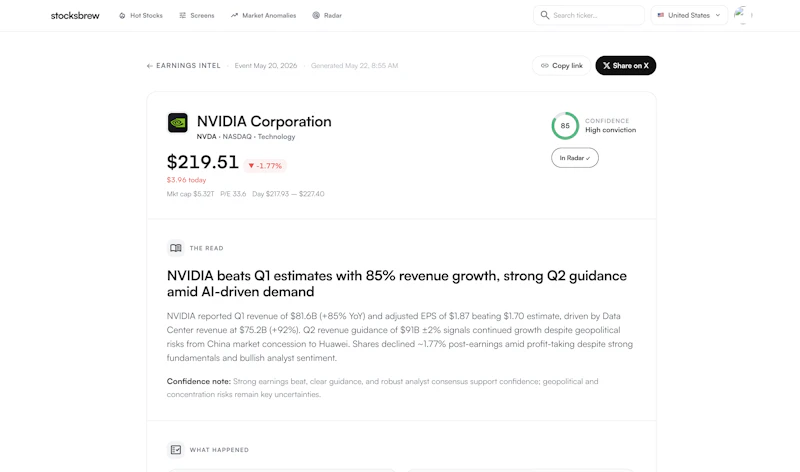Image resolution: width=800 pixels, height=472 pixels.
Task: Open the Screens menu item
Action: click(197, 15)
